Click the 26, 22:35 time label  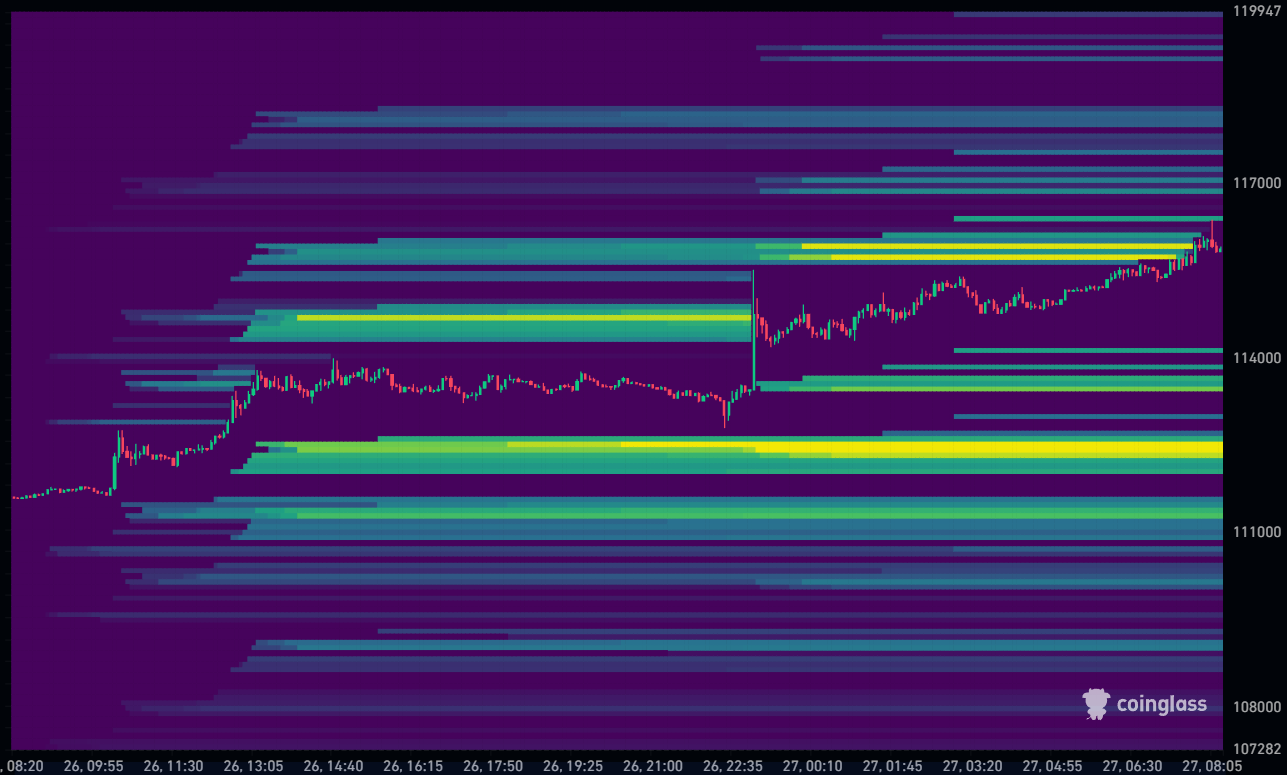[733, 766]
